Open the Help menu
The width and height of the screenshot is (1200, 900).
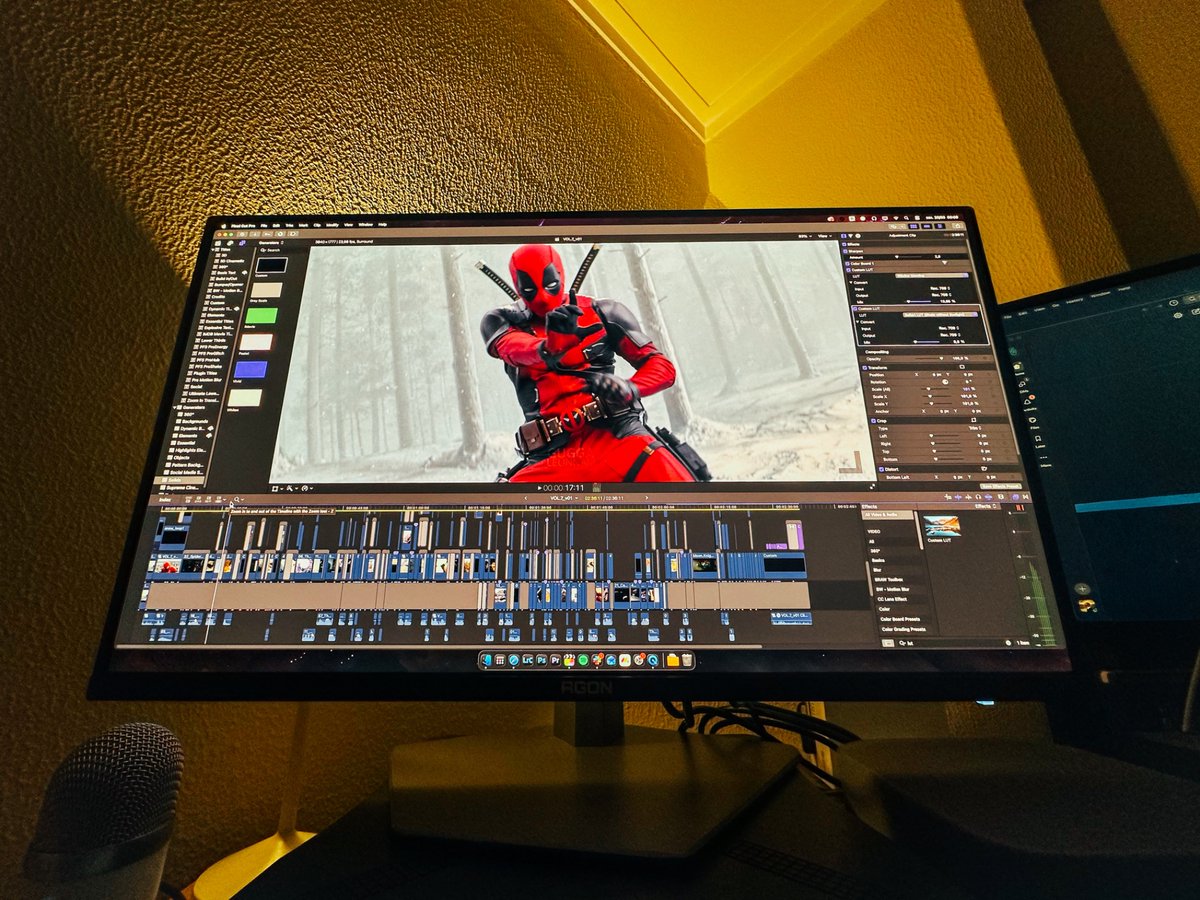(382, 225)
